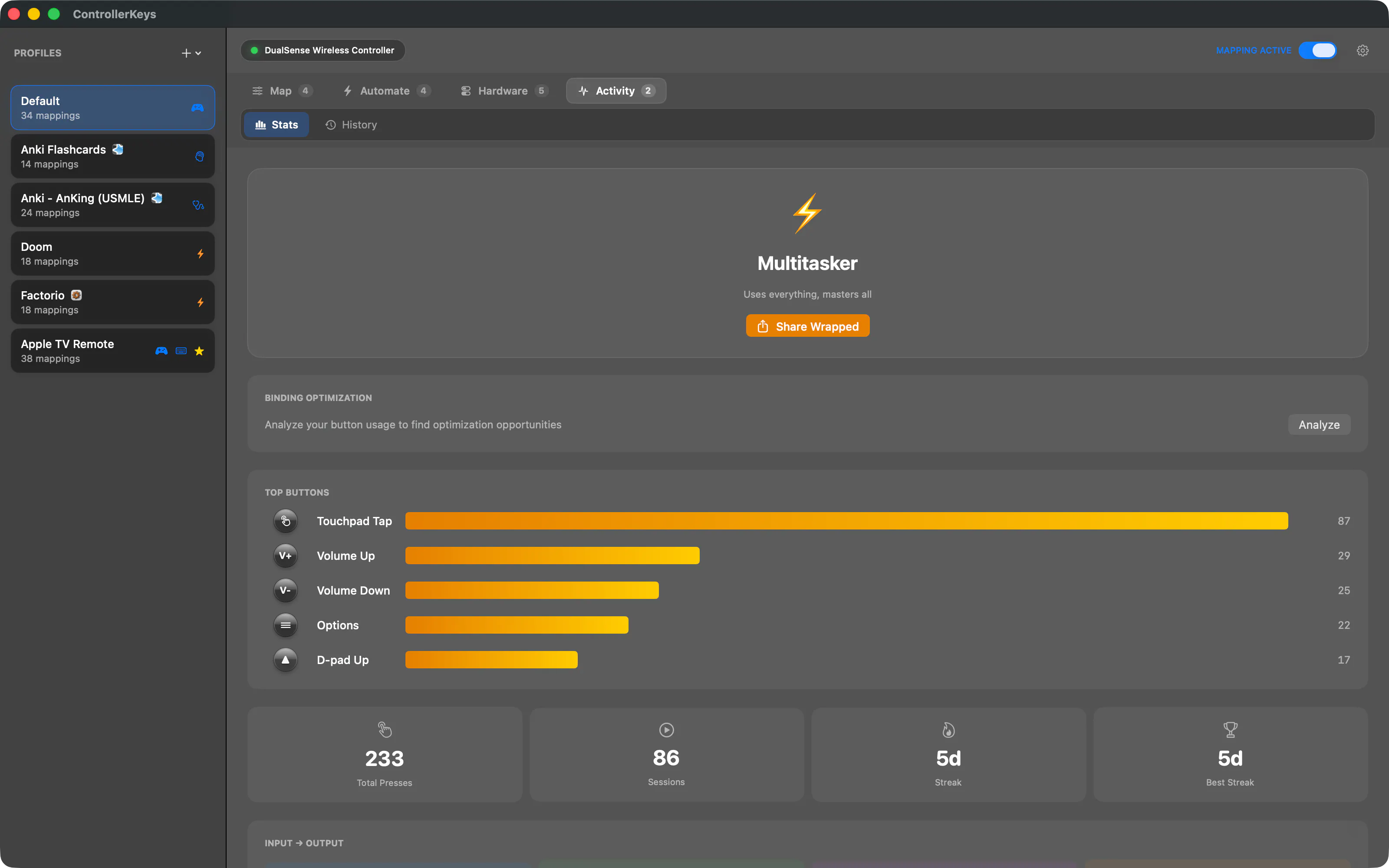Click the Multitasker lightning bolt emblem
This screenshot has height=868, width=1389.
[807, 213]
